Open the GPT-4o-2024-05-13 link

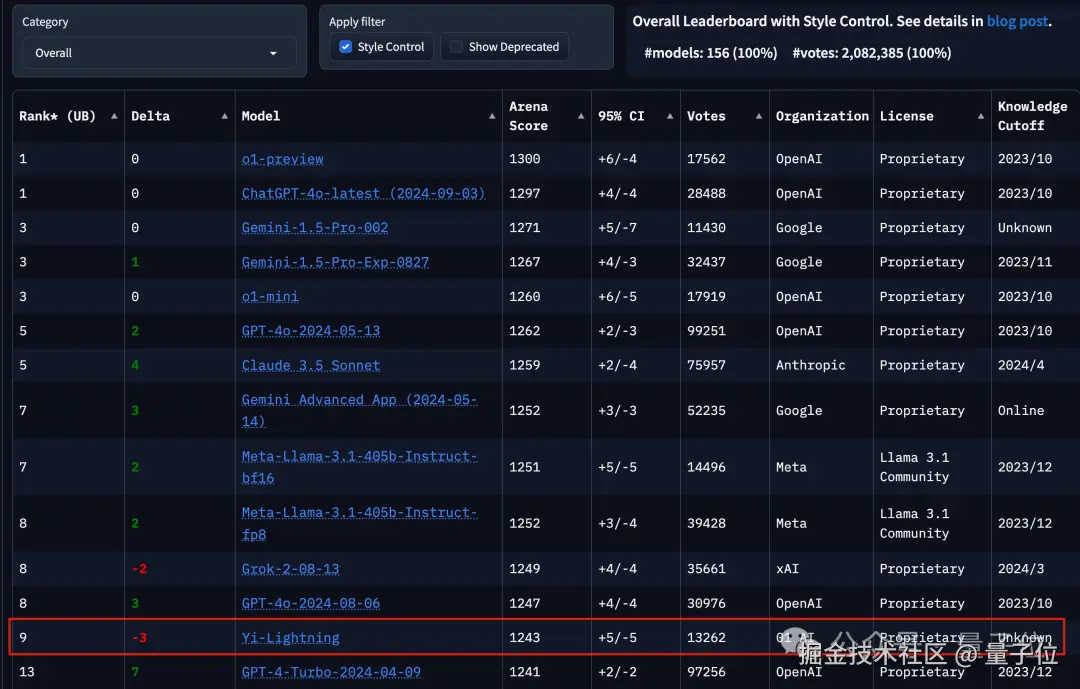pos(311,331)
